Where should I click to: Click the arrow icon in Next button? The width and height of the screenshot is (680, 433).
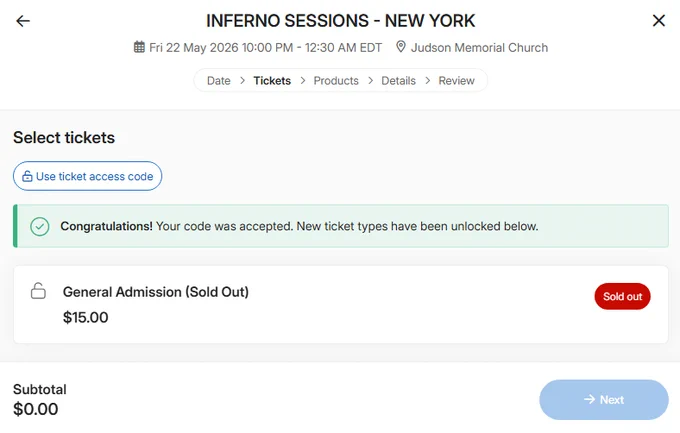589,399
